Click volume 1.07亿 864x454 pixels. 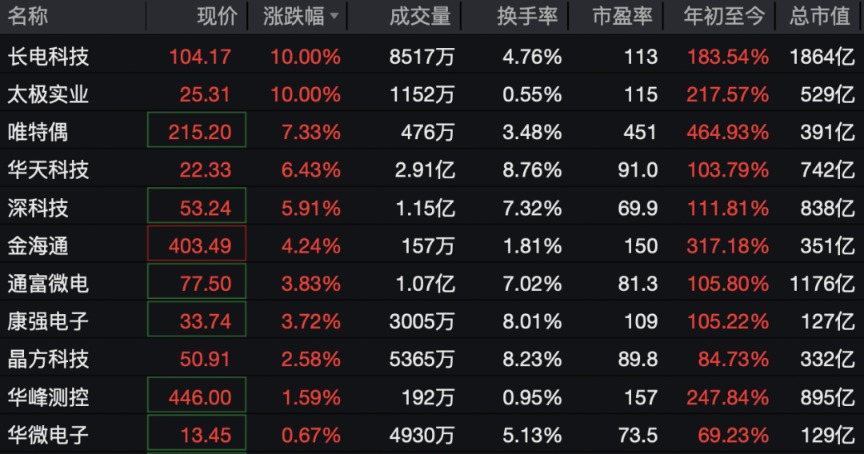[x=425, y=284]
